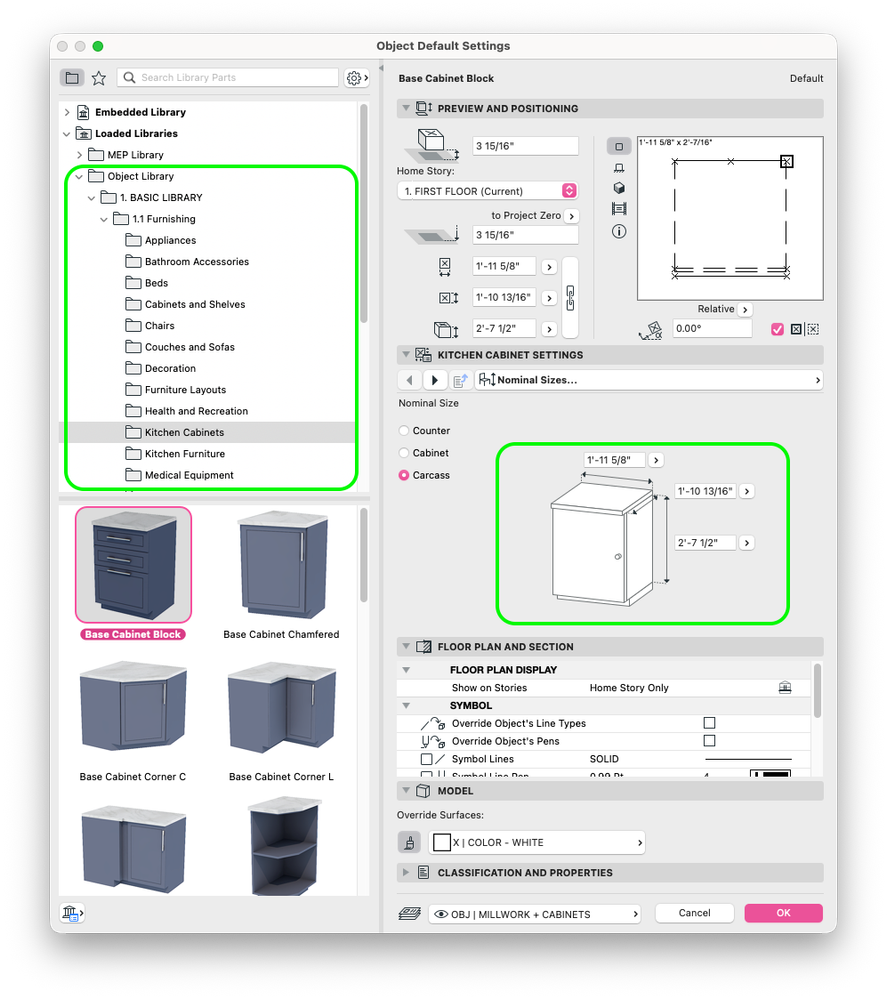
Task: Click the rotation angle icon
Action: [651, 330]
